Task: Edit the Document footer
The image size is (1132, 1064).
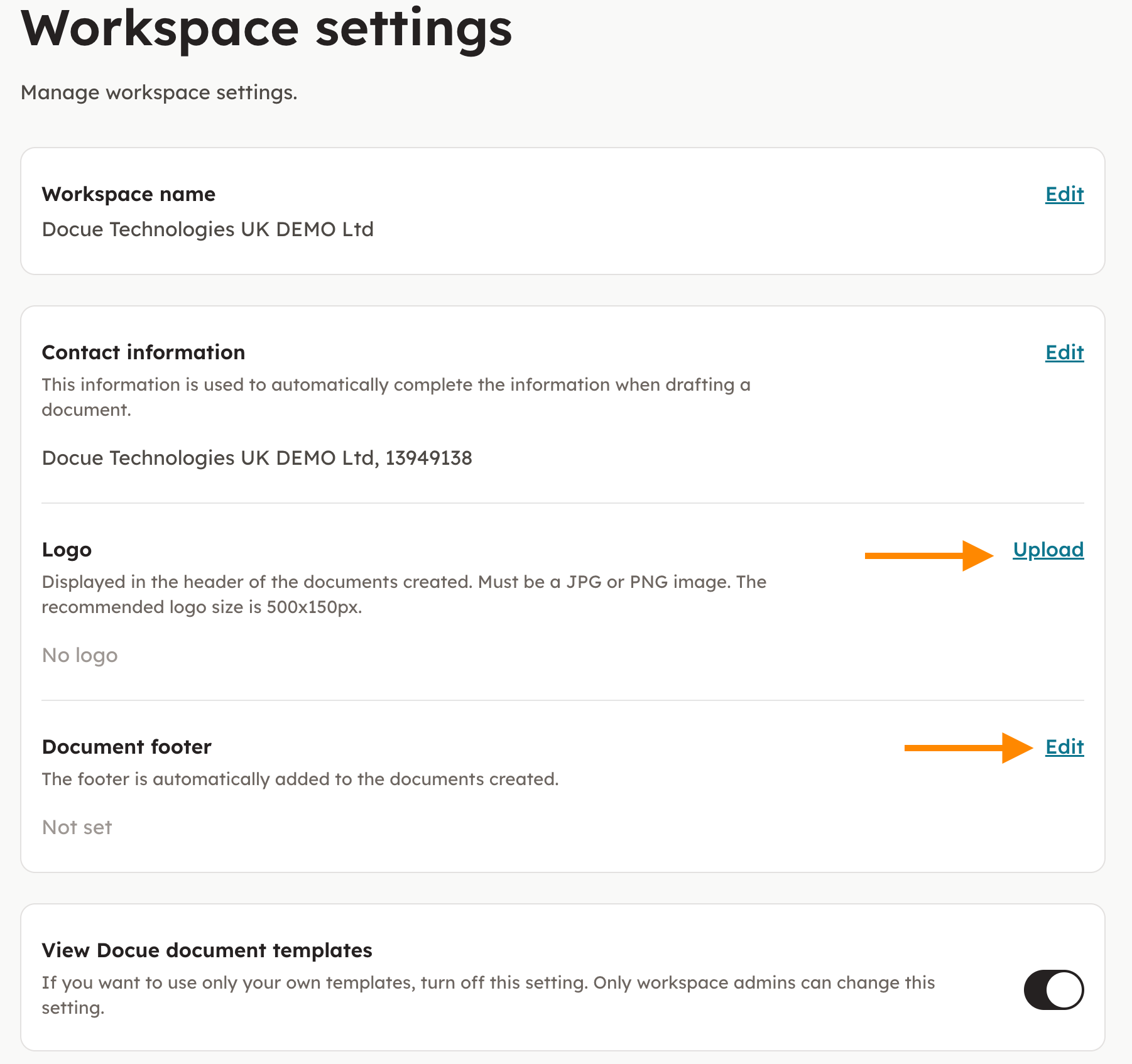Action: click(1064, 747)
